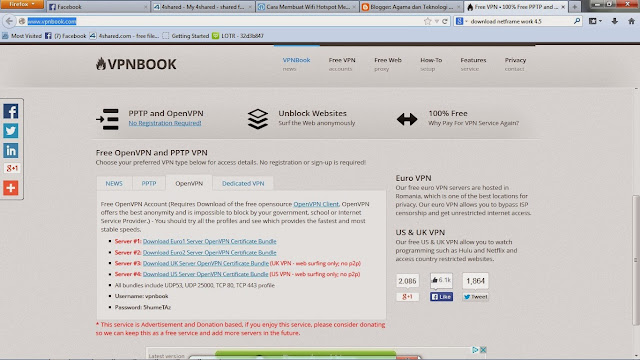
Task: Open the LOTR bookmark
Action: click(238, 36)
